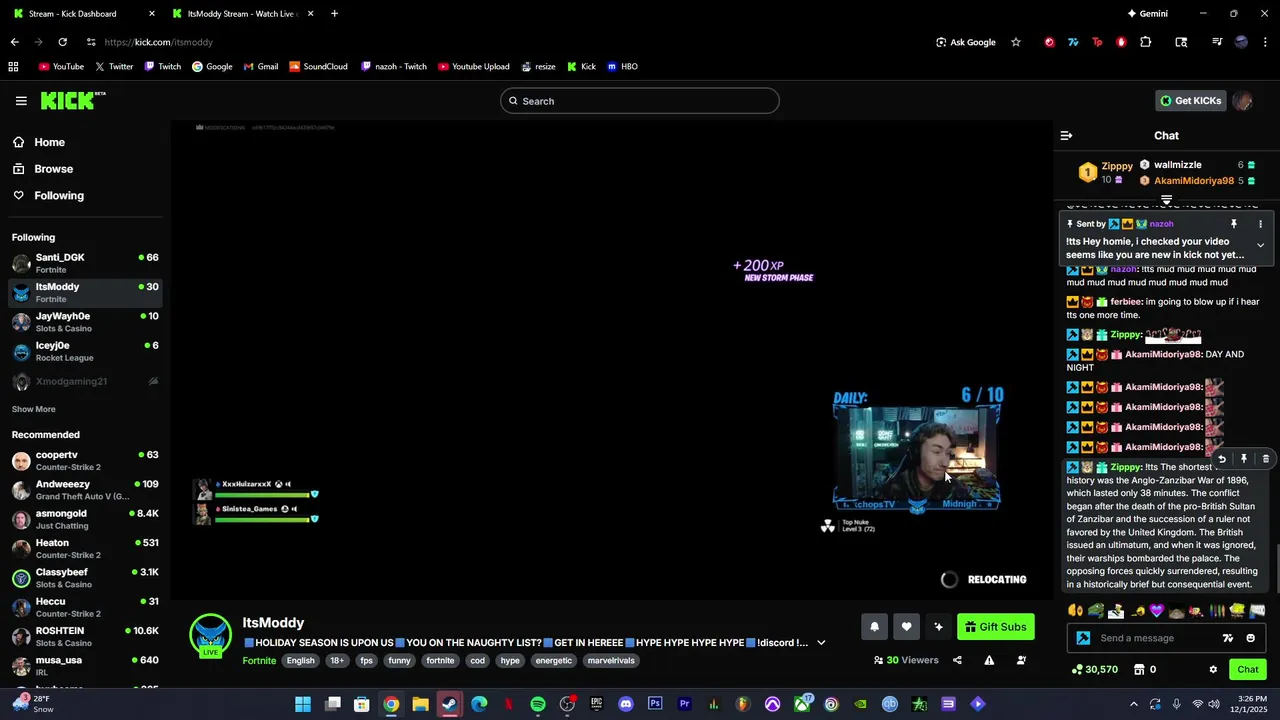The height and width of the screenshot is (720, 1280).
Task: Click the Pepe frog quick emote
Action: click(x=1096, y=610)
